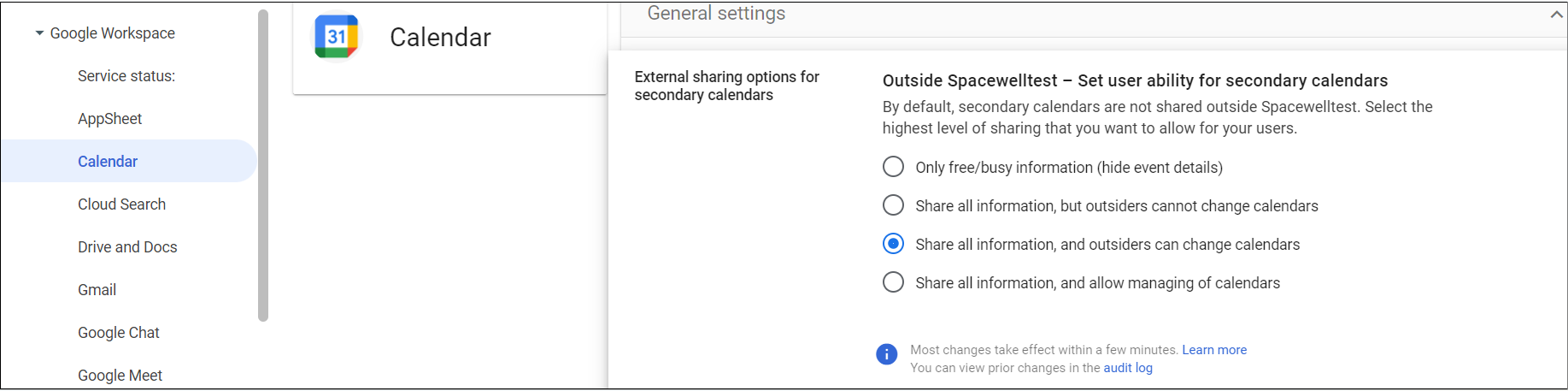This screenshot has height=391, width=1568.
Task: Open Cloud Search in the sidebar
Action: click(122, 204)
